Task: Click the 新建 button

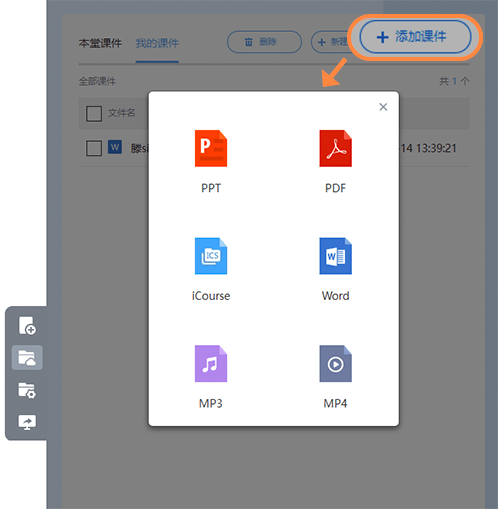Action: point(330,42)
